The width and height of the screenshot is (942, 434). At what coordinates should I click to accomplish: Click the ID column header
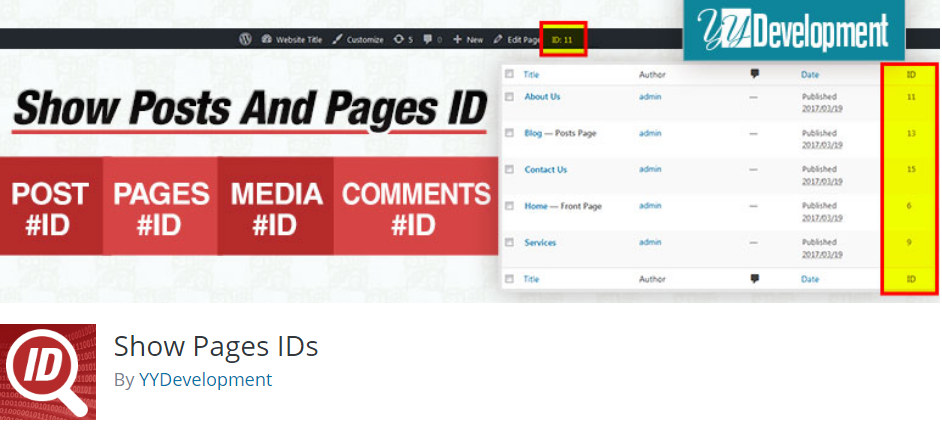point(911,75)
